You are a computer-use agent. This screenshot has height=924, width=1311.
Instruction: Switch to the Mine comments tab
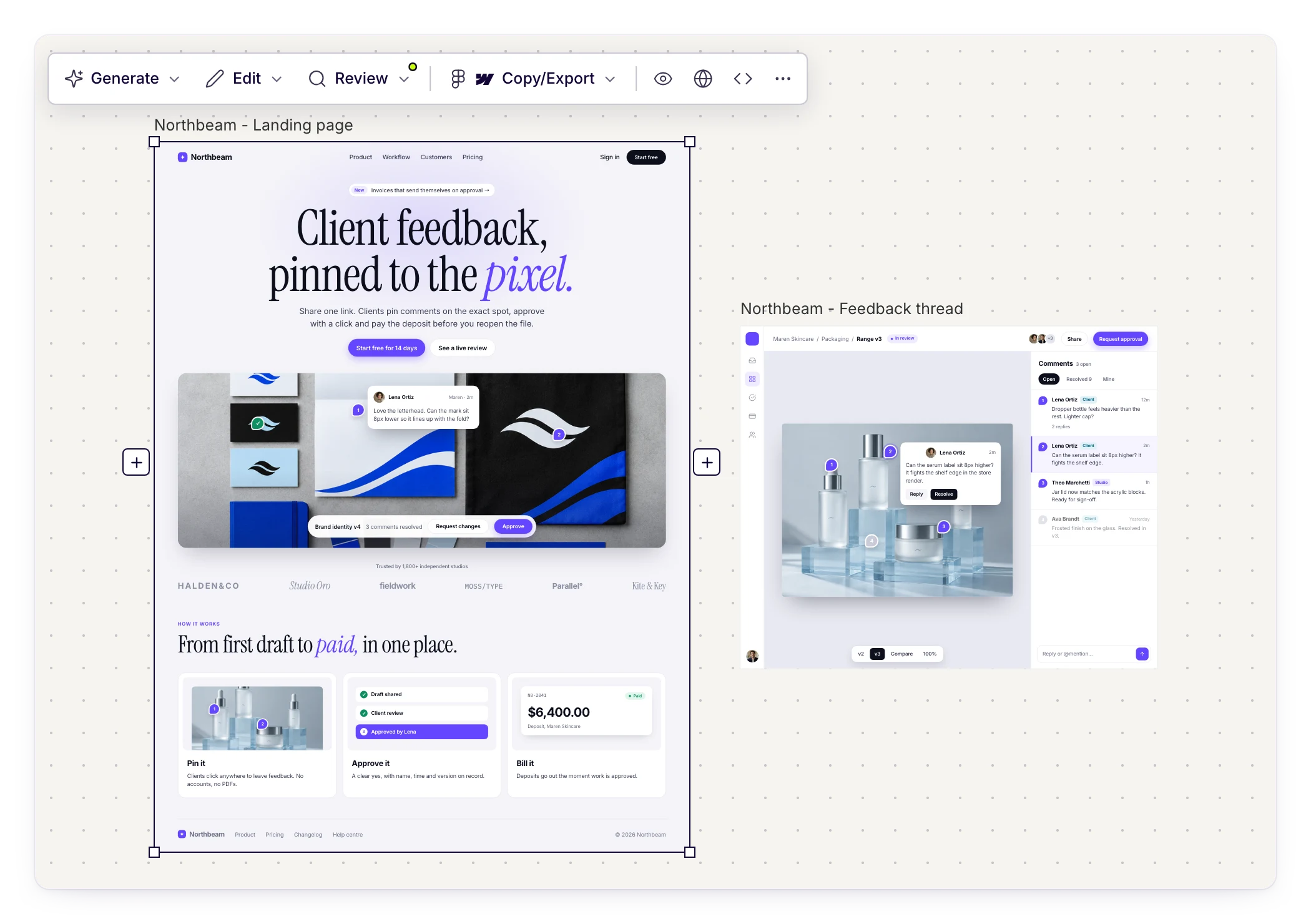pyautogui.click(x=1109, y=379)
